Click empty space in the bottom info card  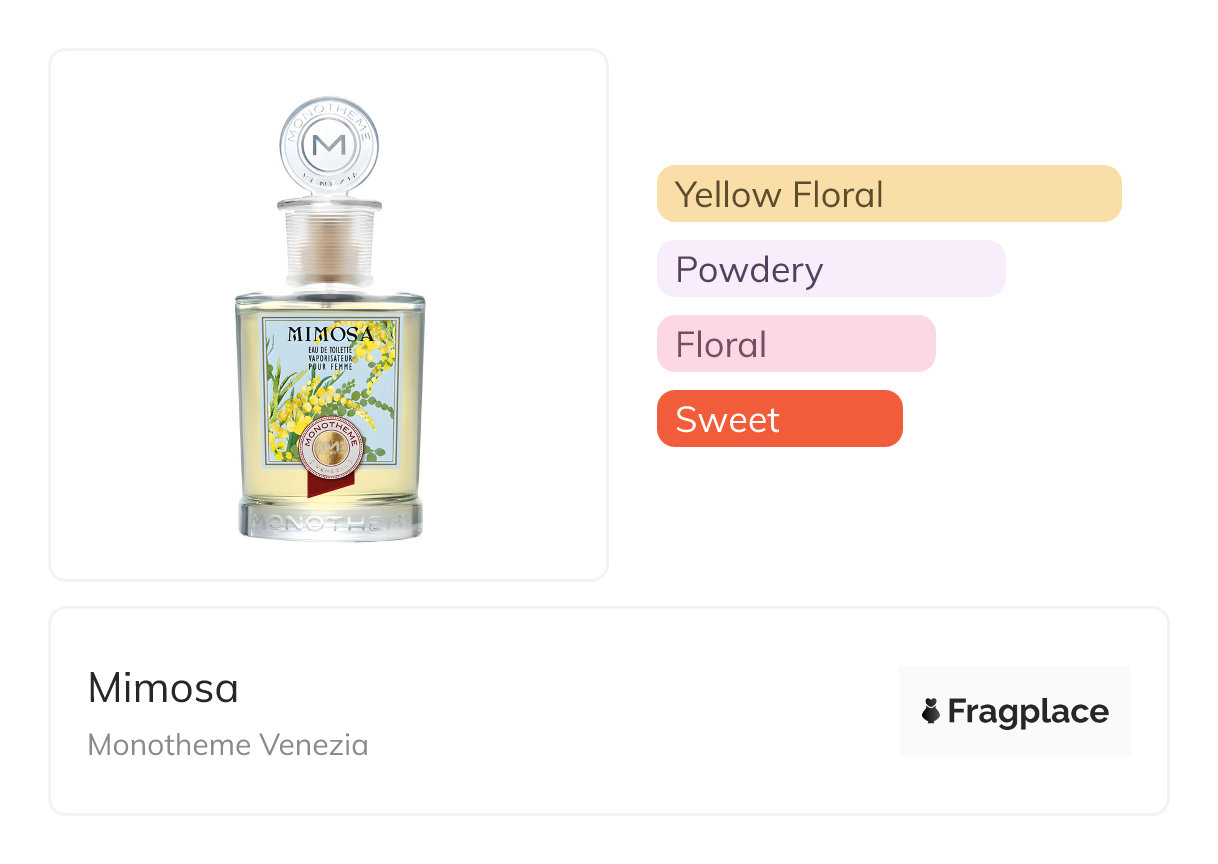click(x=600, y=712)
